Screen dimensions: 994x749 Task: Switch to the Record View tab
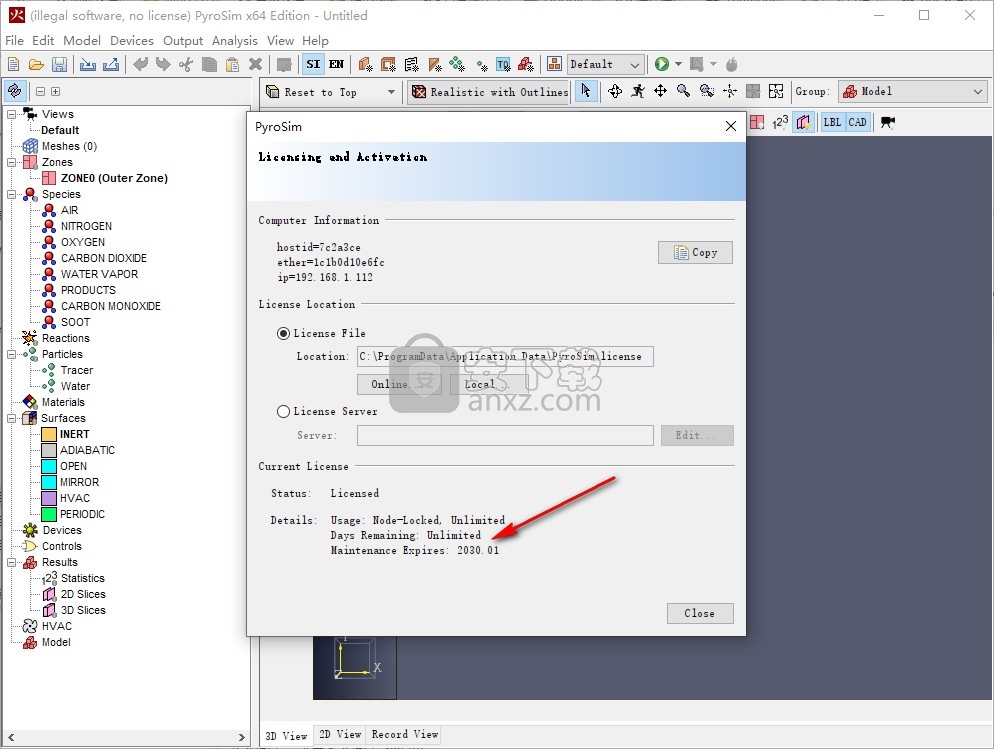click(x=405, y=734)
